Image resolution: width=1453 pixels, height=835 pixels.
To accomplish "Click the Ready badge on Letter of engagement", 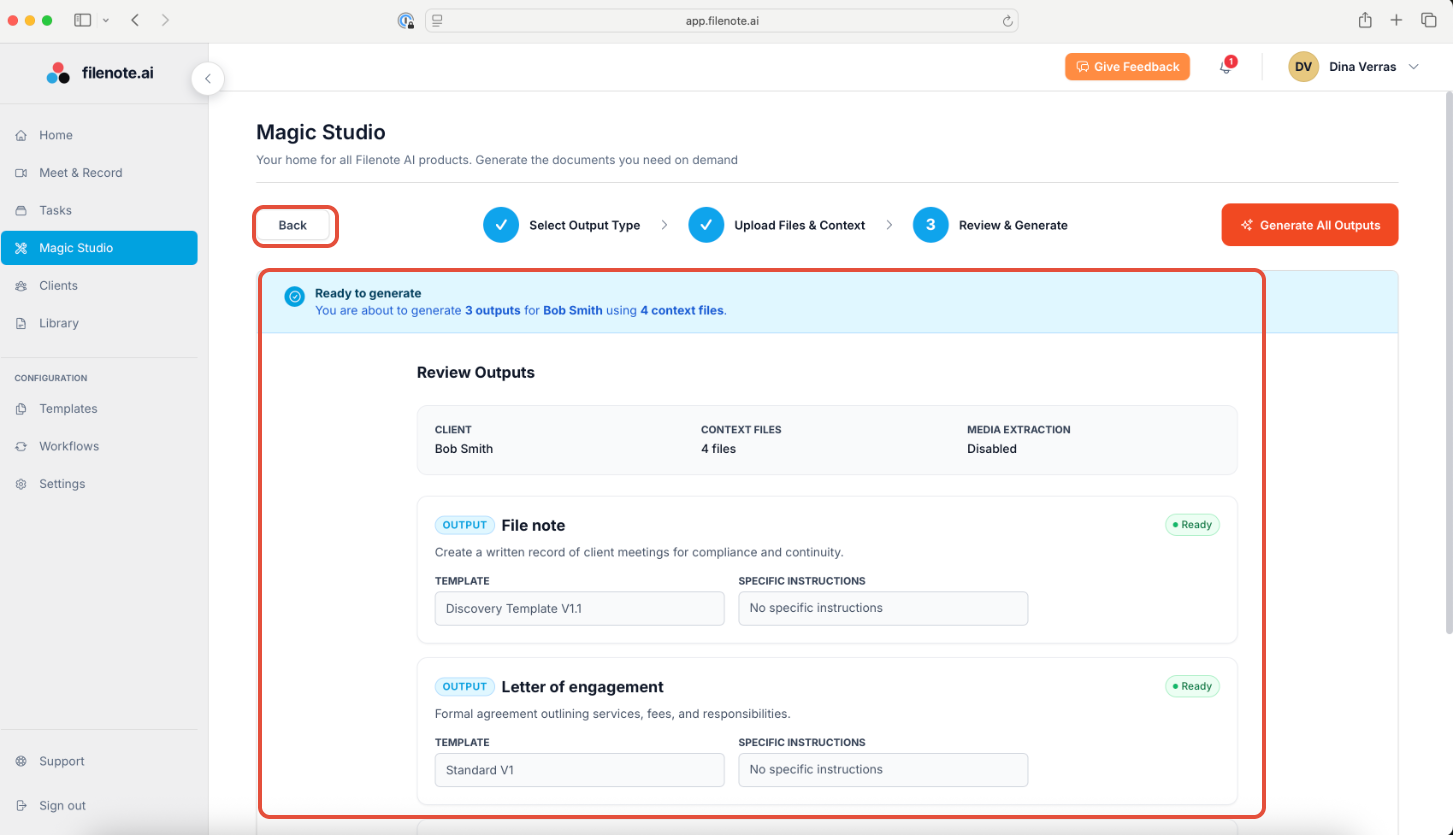I will [1192, 687].
